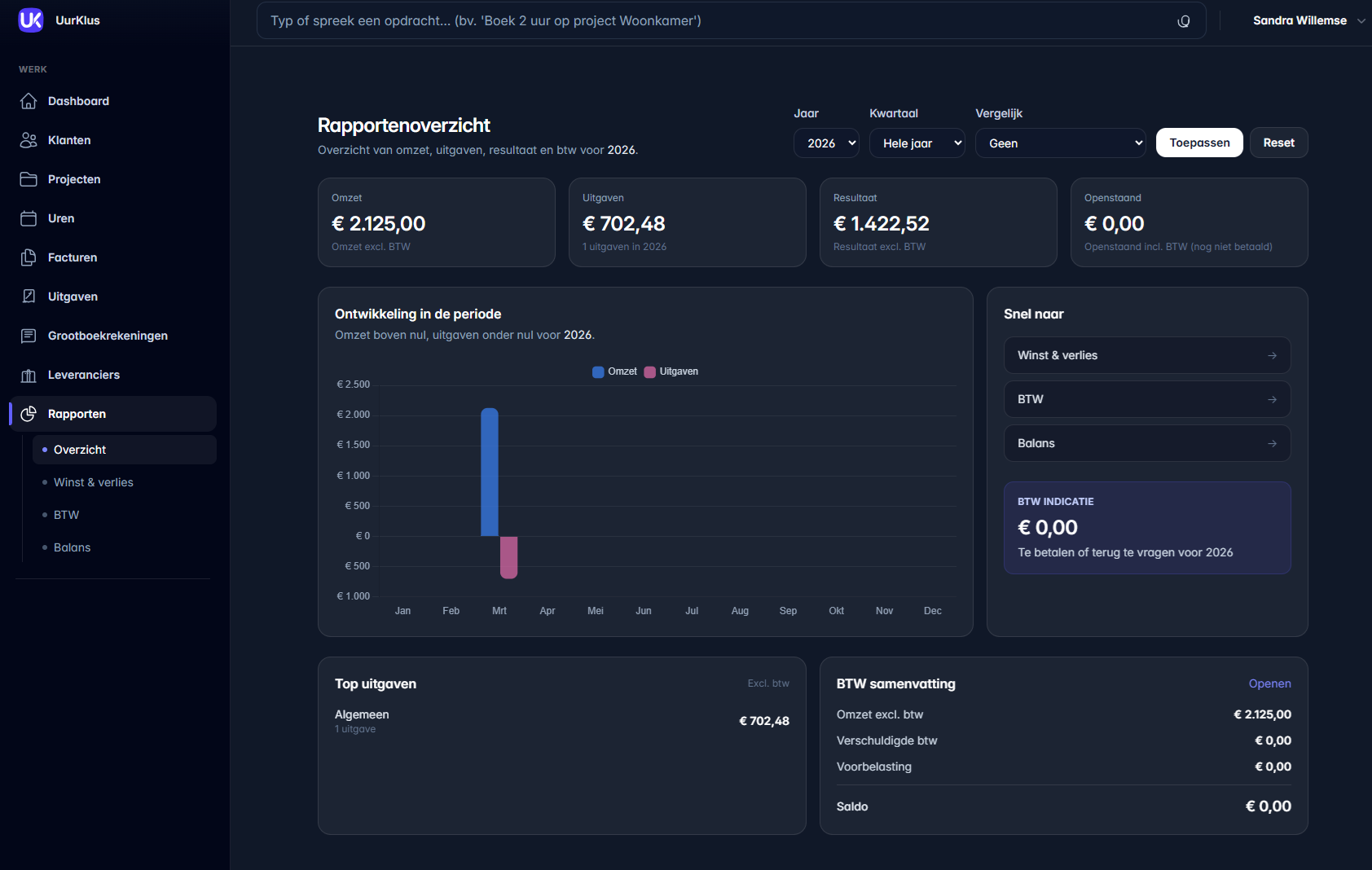Activate voice input with the microphone icon
Viewport: 1372px width, 870px height.
(1184, 20)
